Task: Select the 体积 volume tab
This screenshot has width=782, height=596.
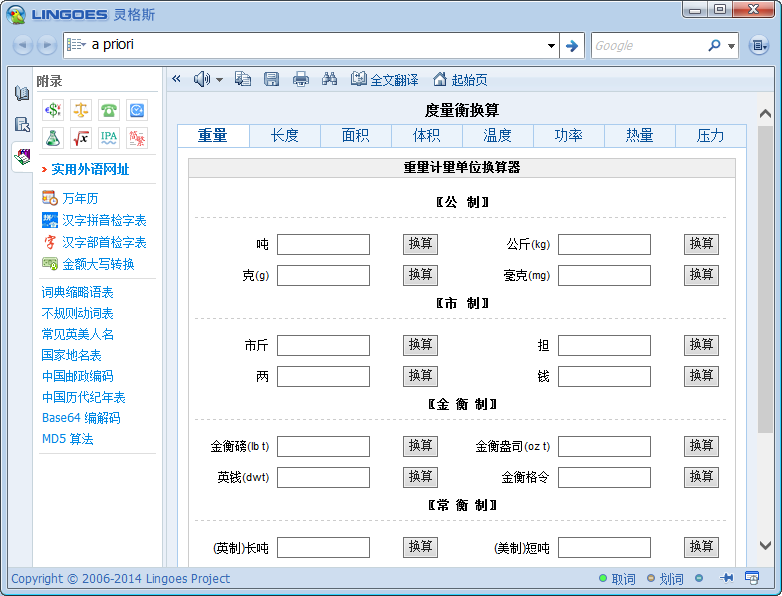Action: pos(426,136)
